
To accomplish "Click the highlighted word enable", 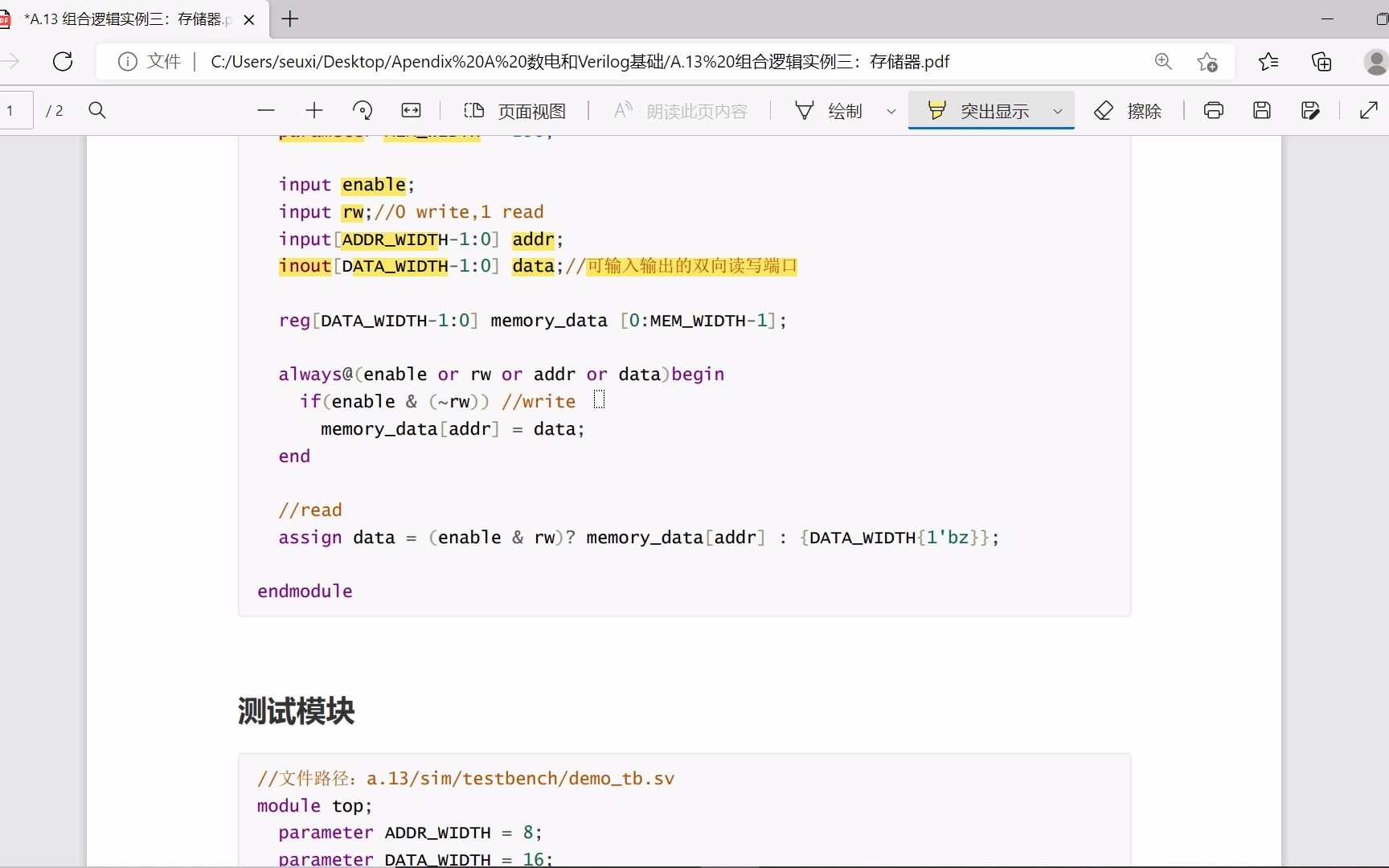I will [x=374, y=185].
